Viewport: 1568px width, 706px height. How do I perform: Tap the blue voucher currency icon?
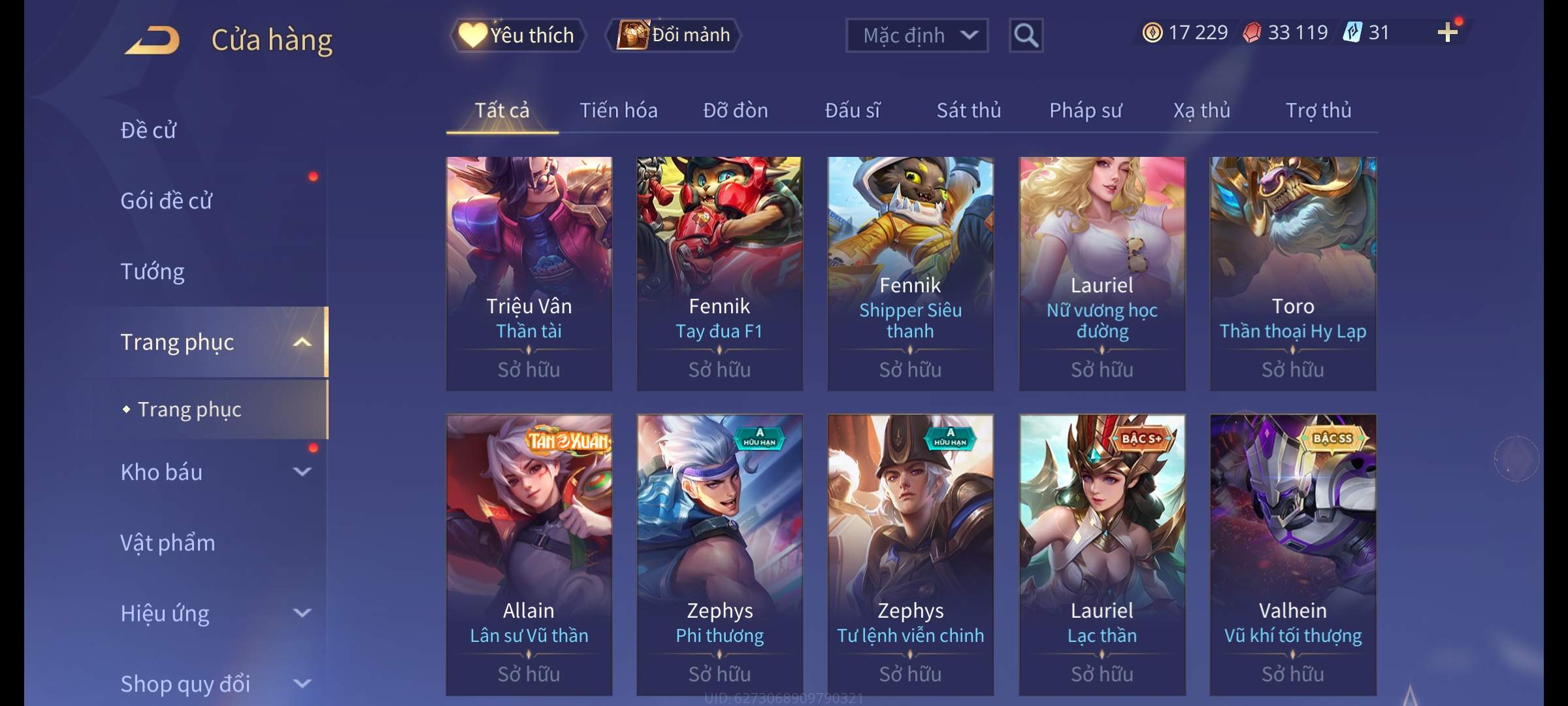click(x=1352, y=32)
